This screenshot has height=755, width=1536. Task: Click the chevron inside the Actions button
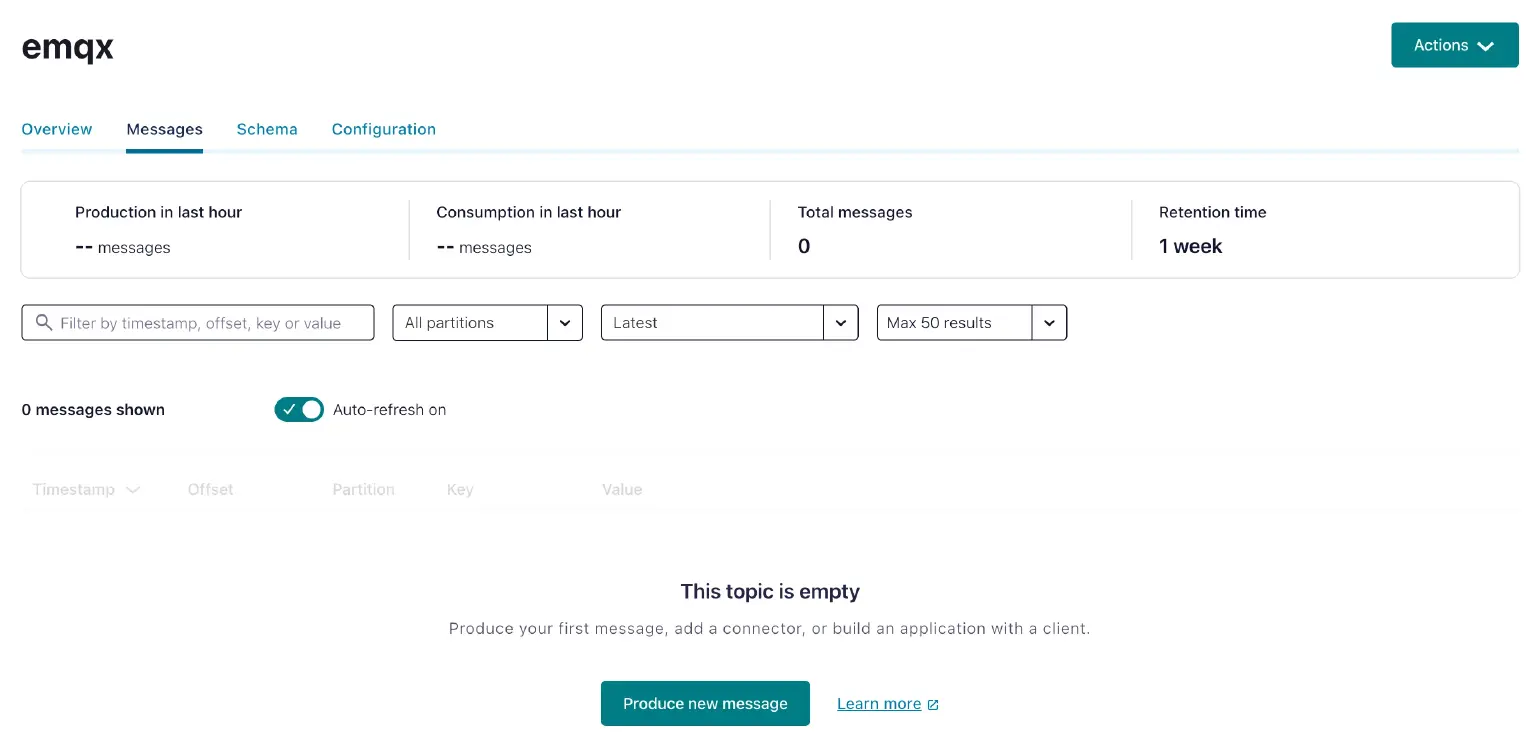click(1486, 45)
